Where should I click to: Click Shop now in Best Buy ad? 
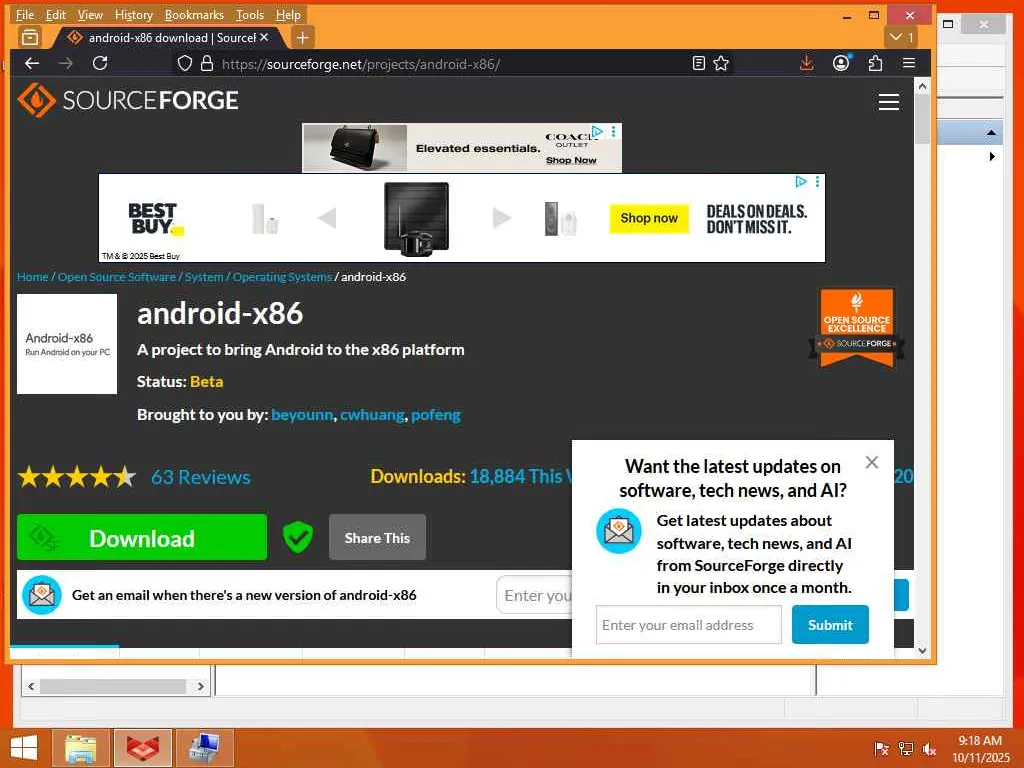click(x=648, y=218)
